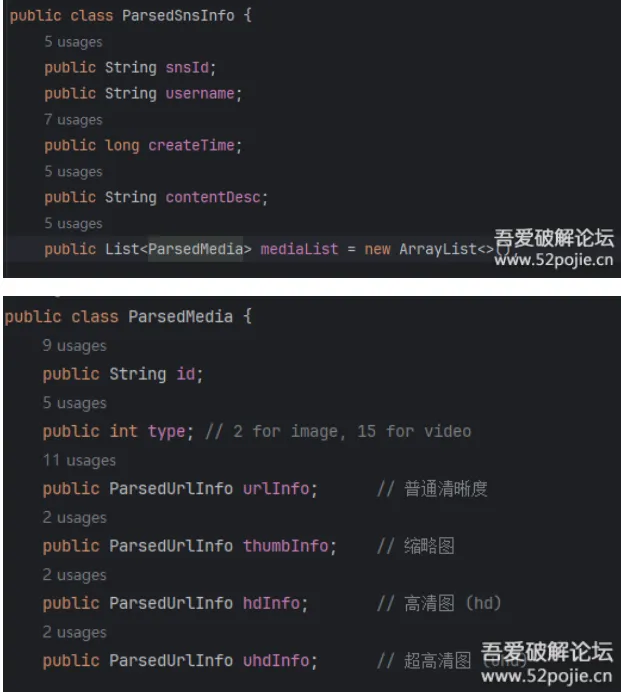Click the contentDesc field identifier
This screenshot has height=692, width=621.
pyautogui.click(x=213, y=197)
